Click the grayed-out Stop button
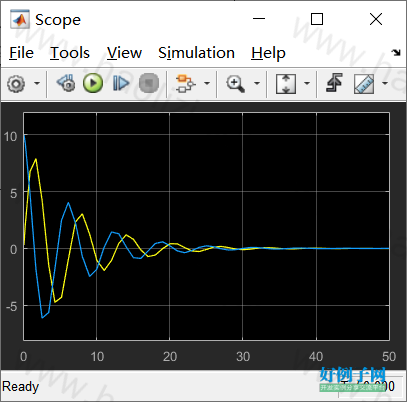This screenshot has height=402, width=407. pos(149,83)
